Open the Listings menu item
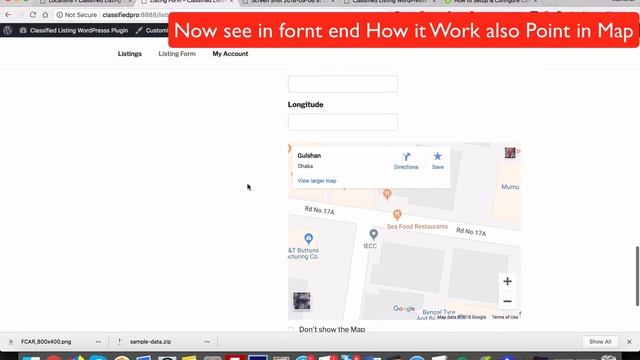 click(x=130, y=53)
